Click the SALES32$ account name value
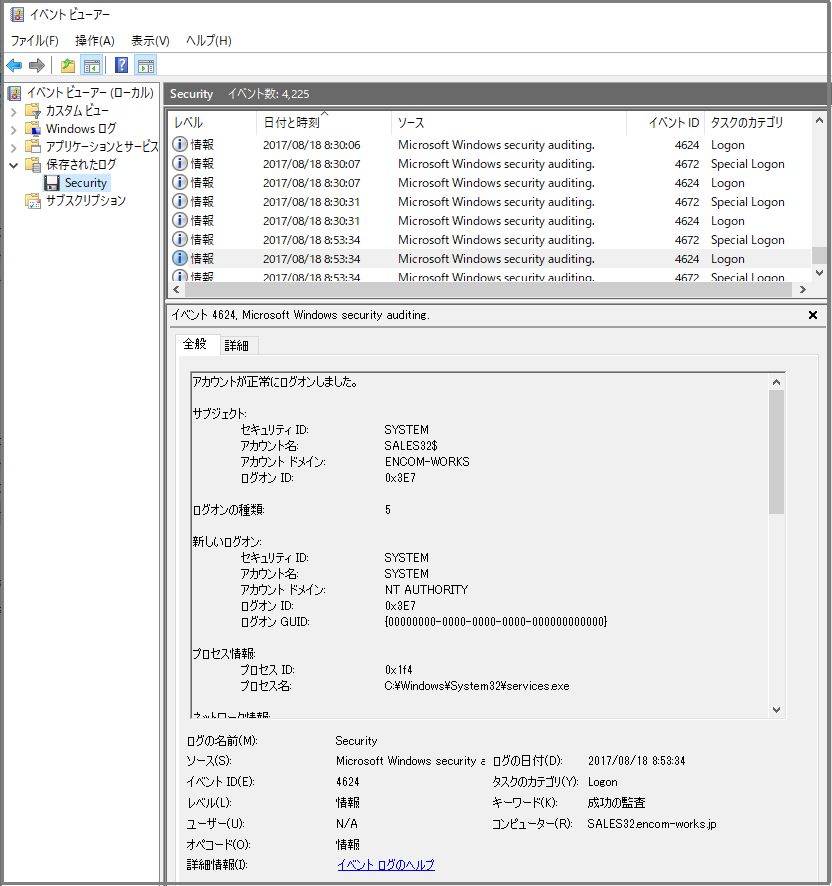 pyautogui.click(x=411, y=445)
